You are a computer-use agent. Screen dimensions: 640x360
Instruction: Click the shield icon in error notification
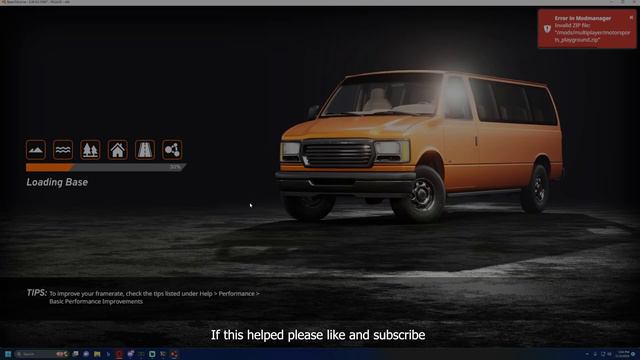point(547,29)
